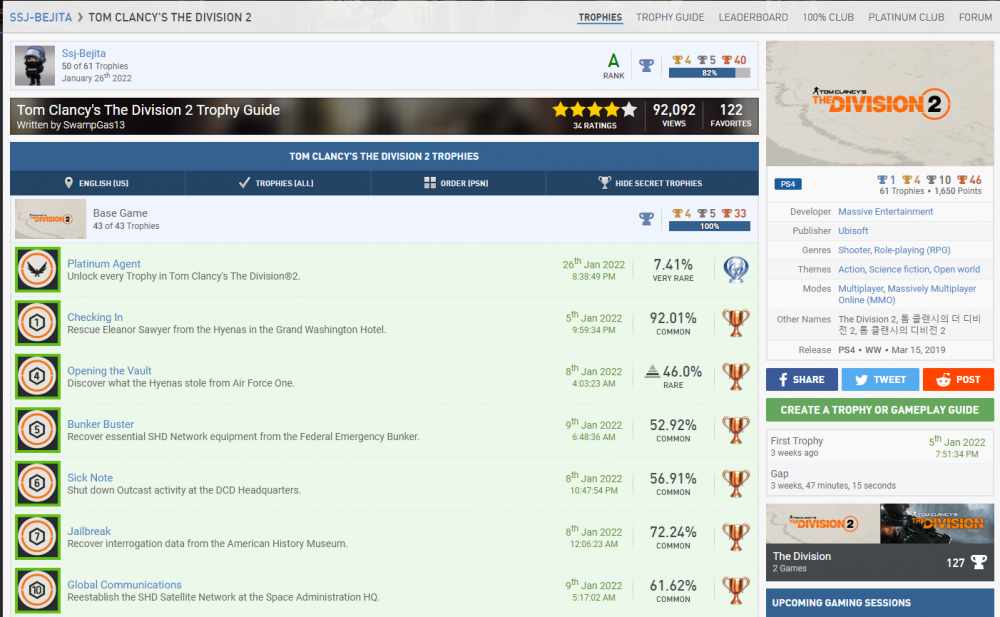Click the bronze trophy icon on Checking In row
Screen dimensions: 1000x617
(737, 322)
